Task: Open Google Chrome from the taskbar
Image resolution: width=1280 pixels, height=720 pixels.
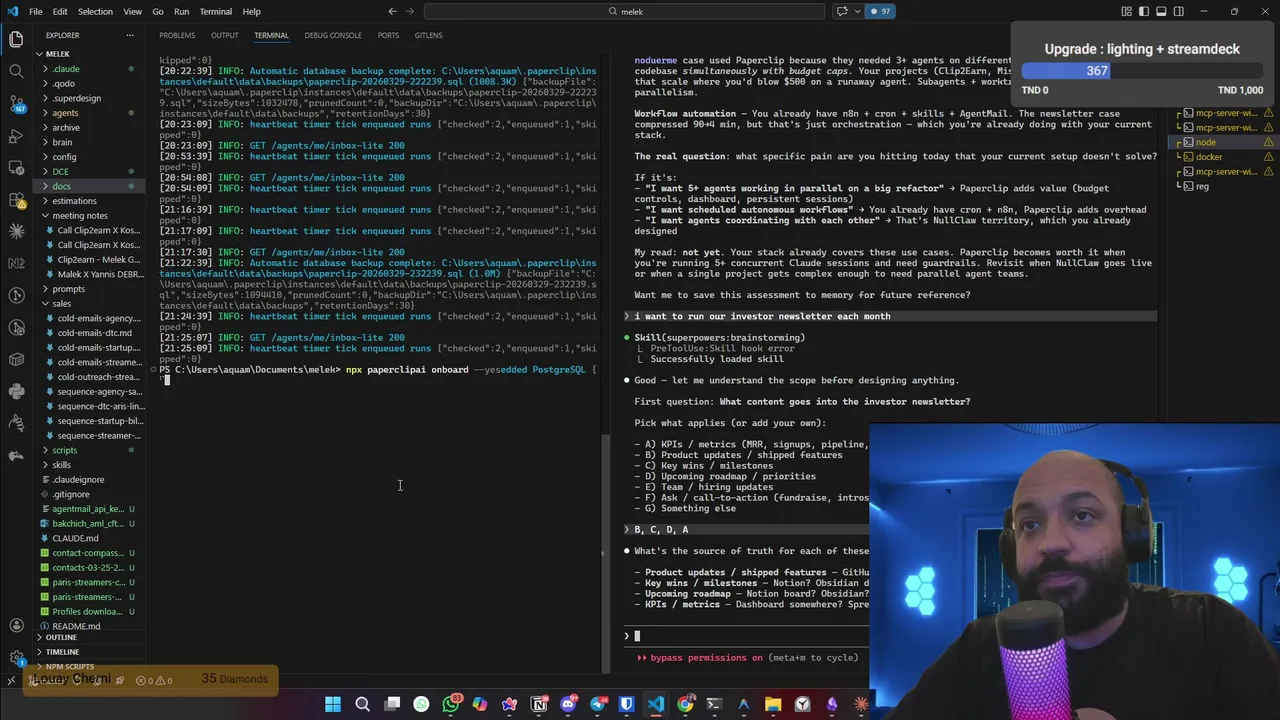Action: point(685,704)
